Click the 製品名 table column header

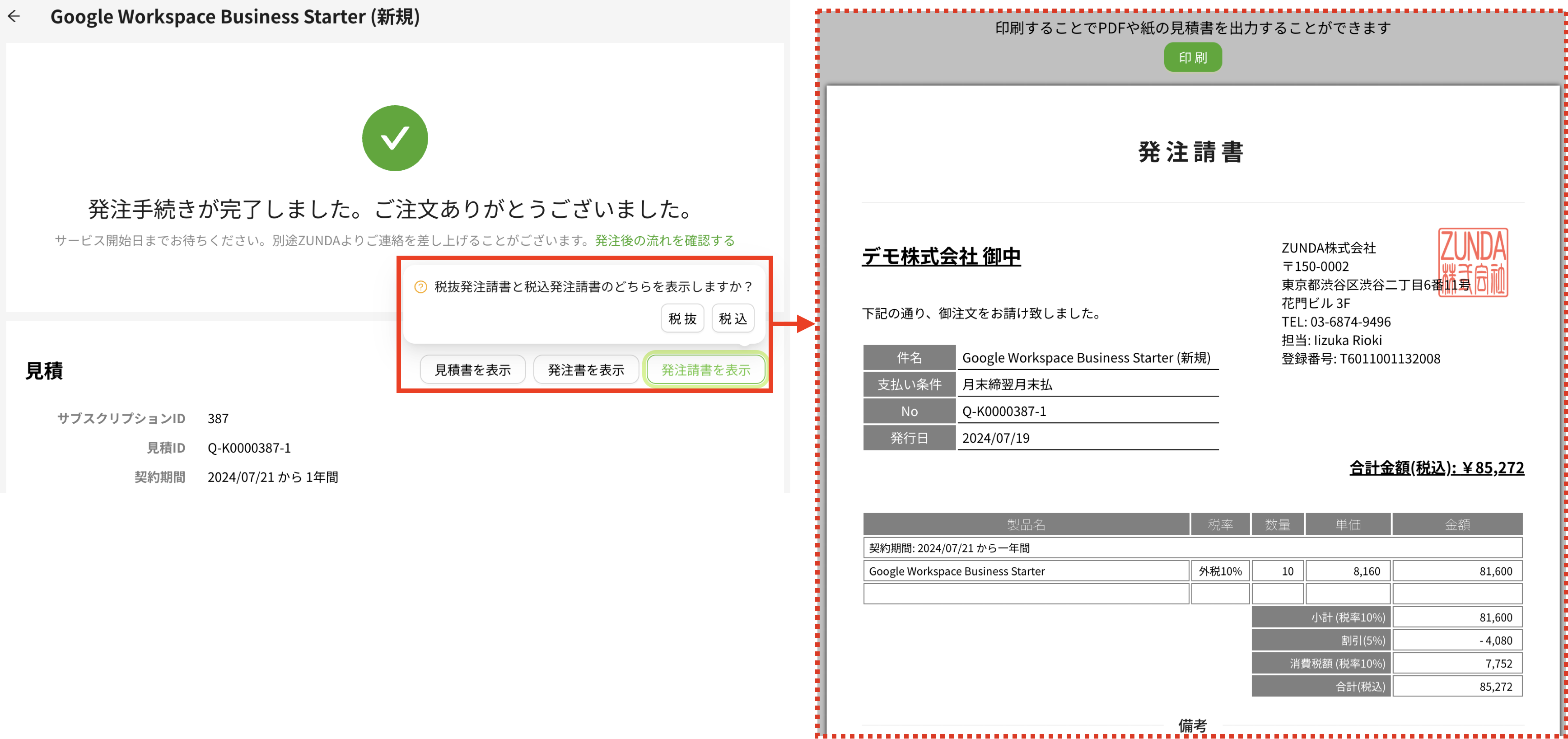pyautogui.click(x=1026, y=524)
